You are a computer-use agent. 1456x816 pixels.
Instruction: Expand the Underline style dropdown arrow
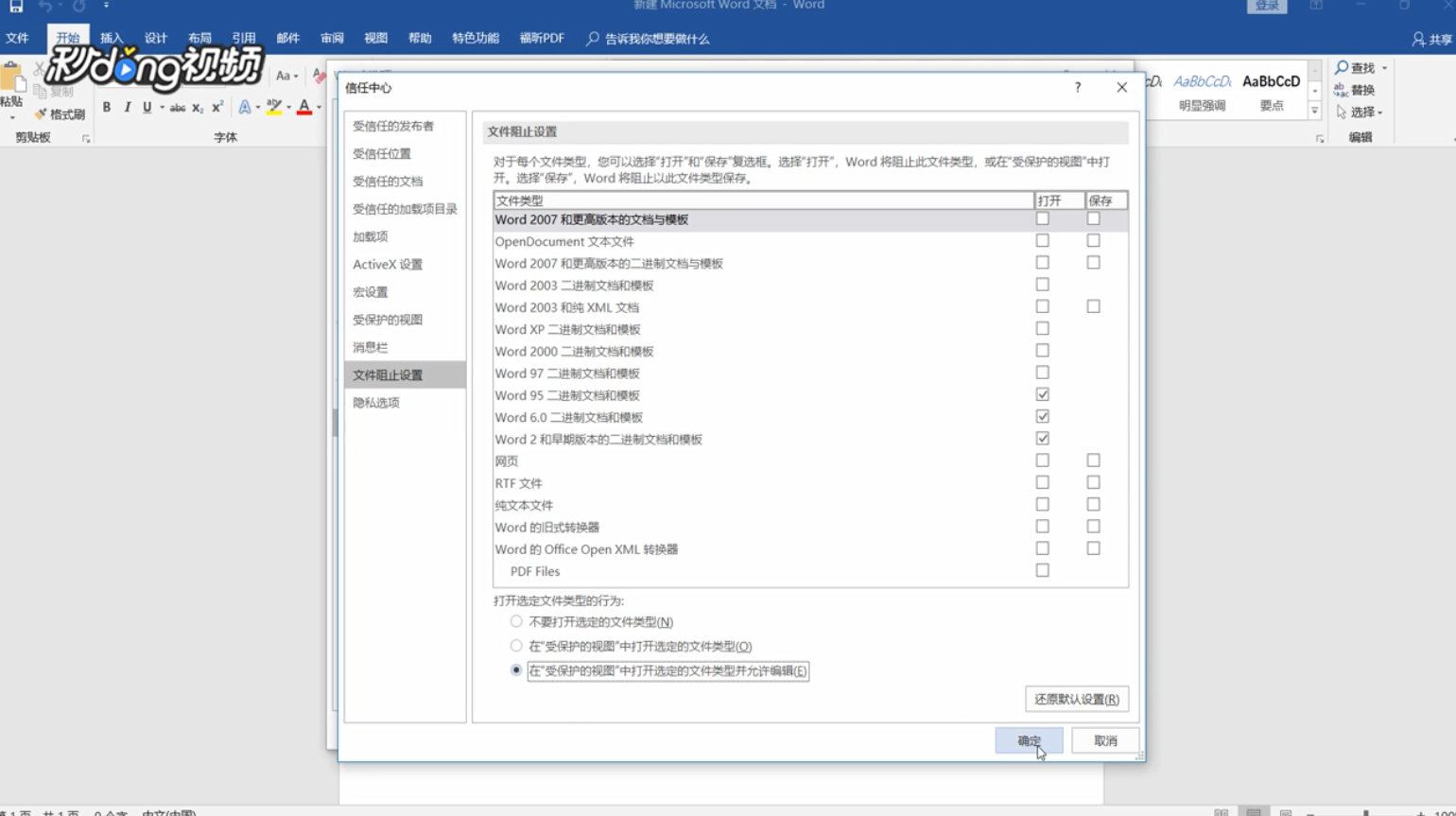pos(162,108)
